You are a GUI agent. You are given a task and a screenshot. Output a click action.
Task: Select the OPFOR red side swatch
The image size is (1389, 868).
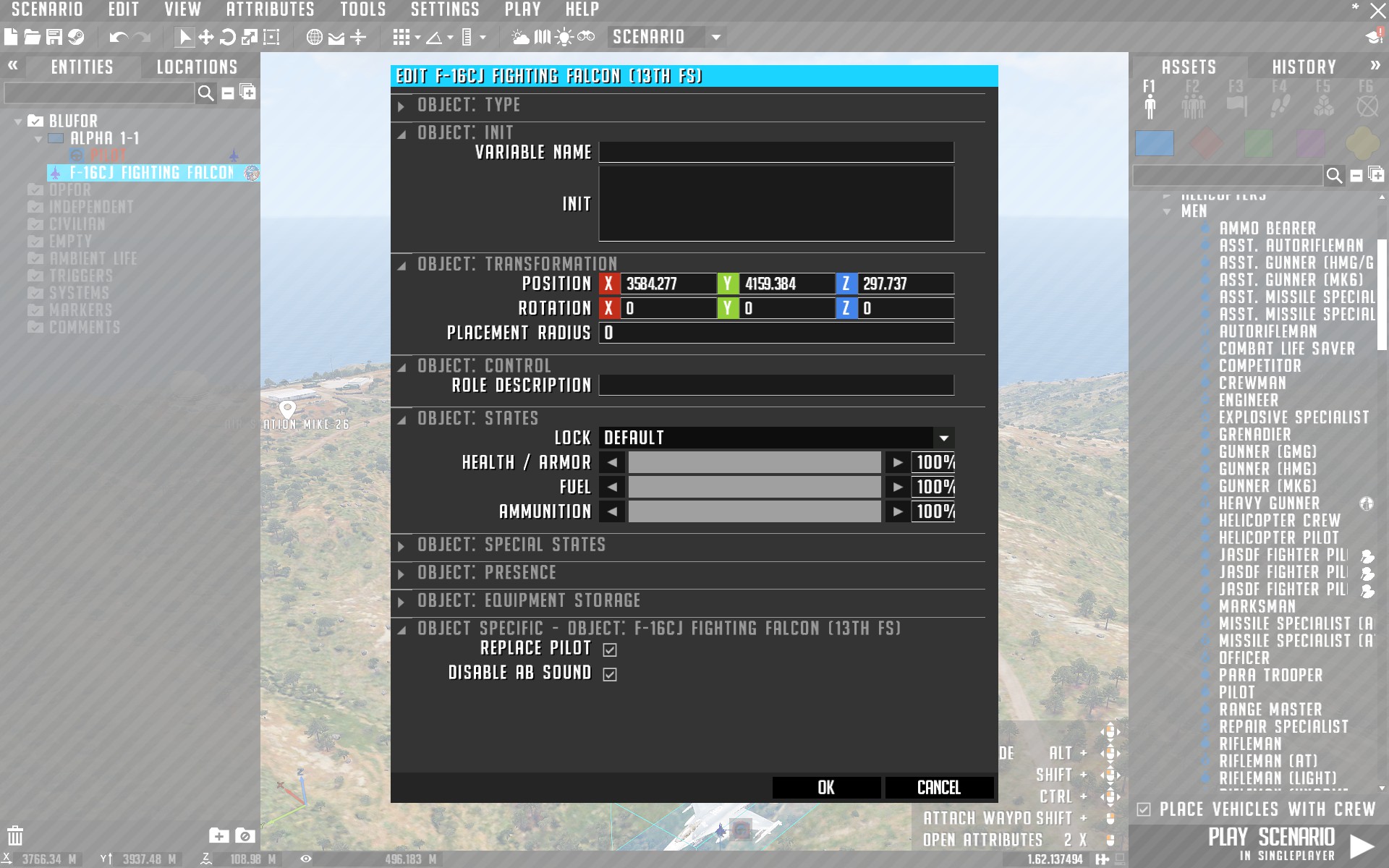(1207, 143)
